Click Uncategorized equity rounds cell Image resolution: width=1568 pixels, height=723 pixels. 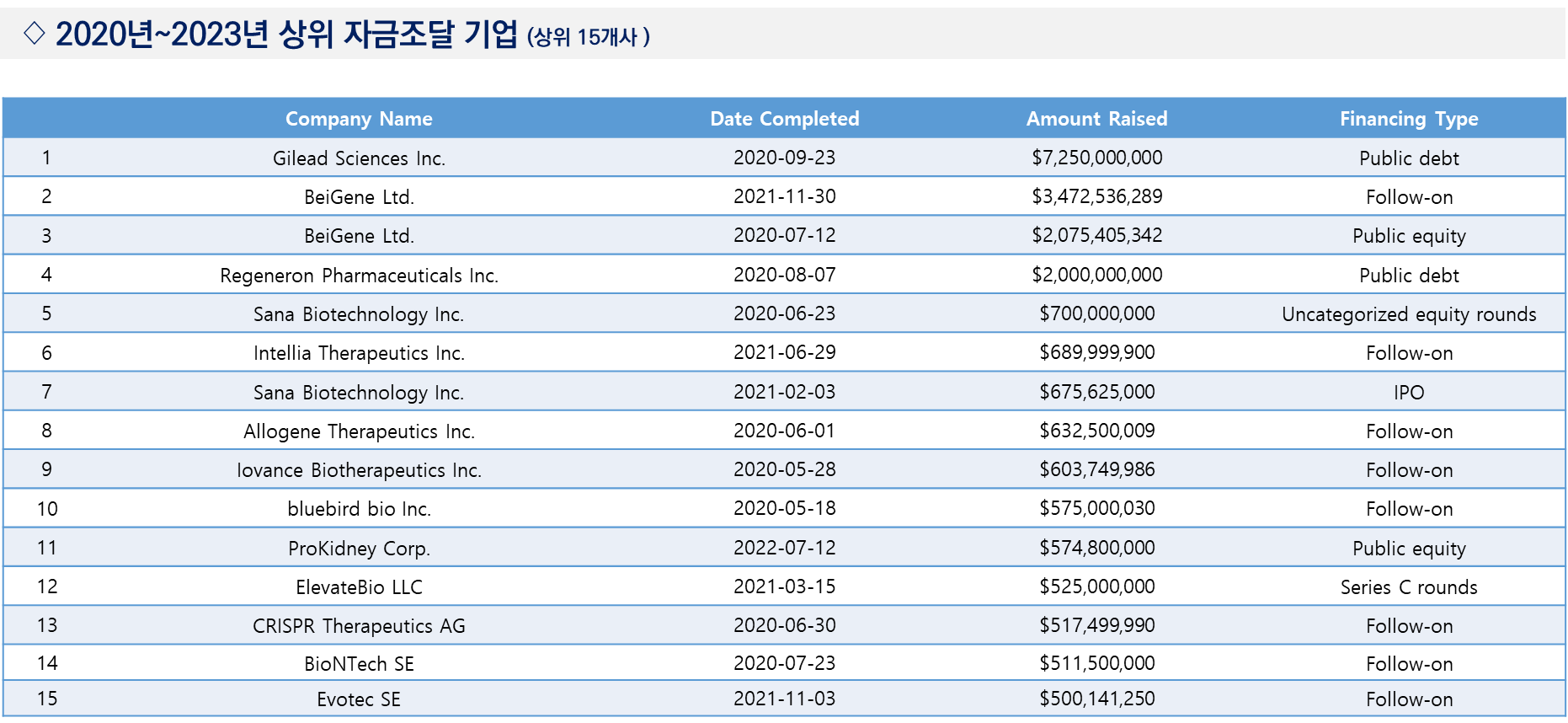1409,314
